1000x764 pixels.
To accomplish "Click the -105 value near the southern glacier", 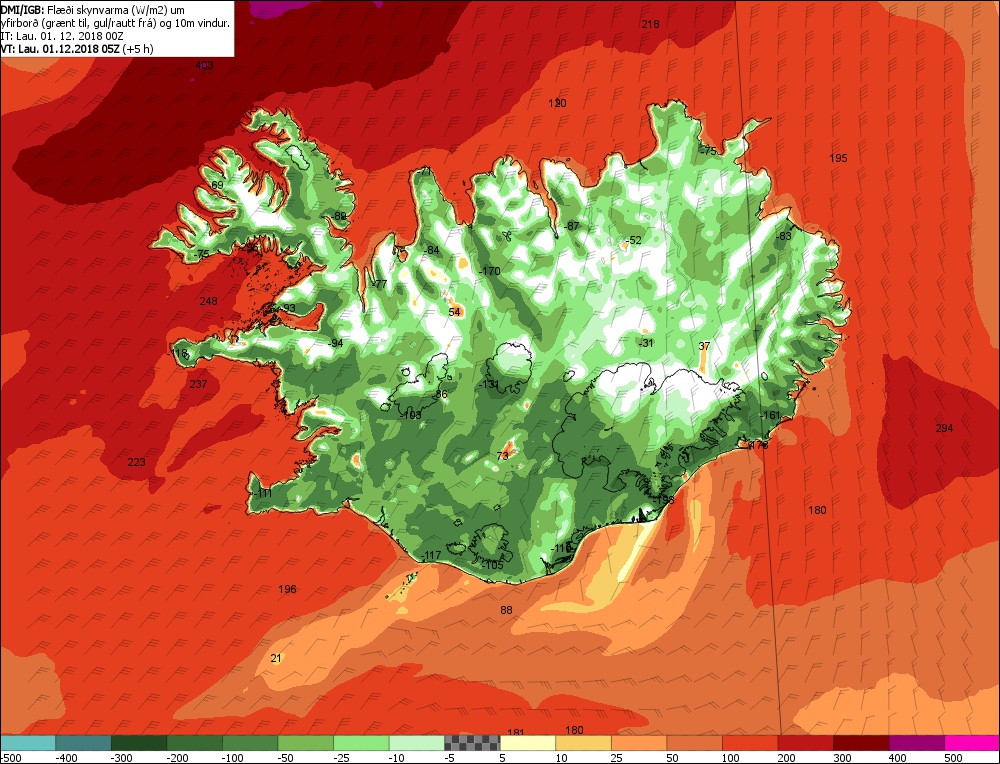I will click(x=492, y=566).
